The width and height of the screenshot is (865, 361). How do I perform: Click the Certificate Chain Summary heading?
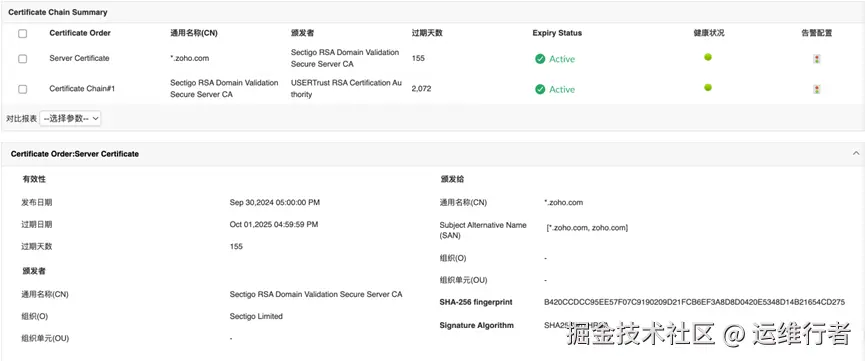(58, 12)
